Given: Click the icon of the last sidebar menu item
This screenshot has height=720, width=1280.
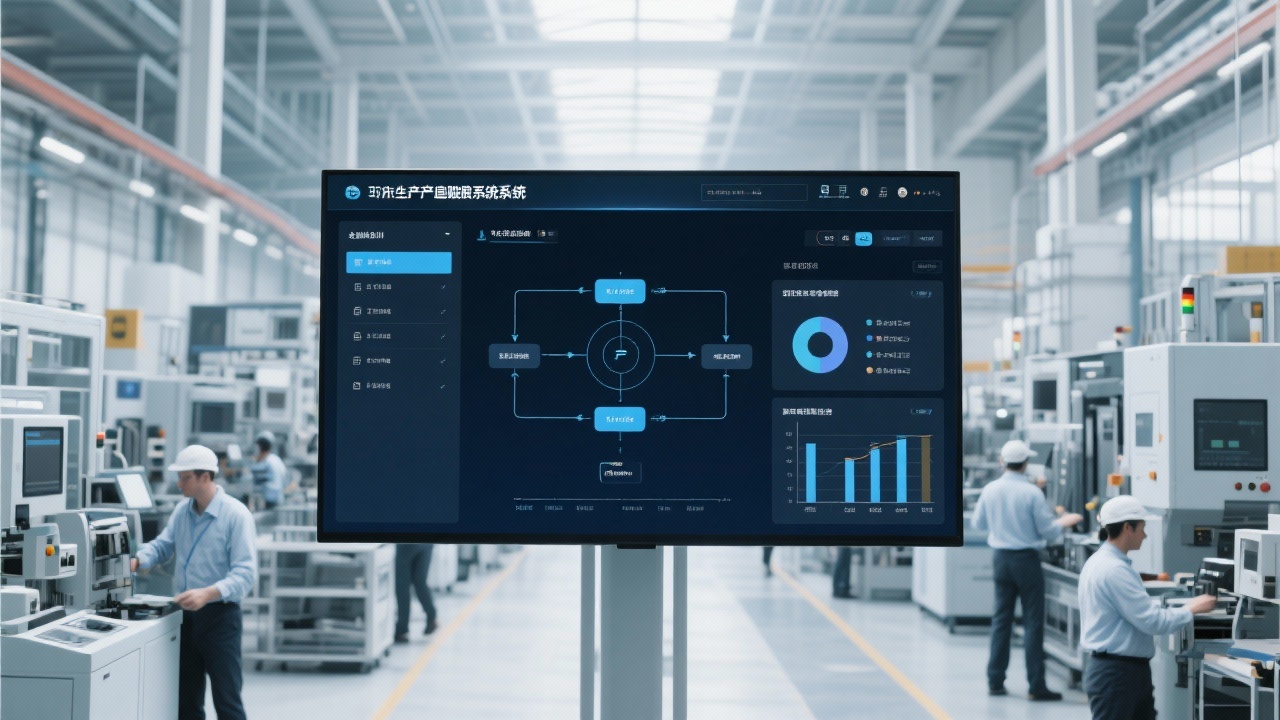Looking at the screenshot, I should [x=357, y=385].
